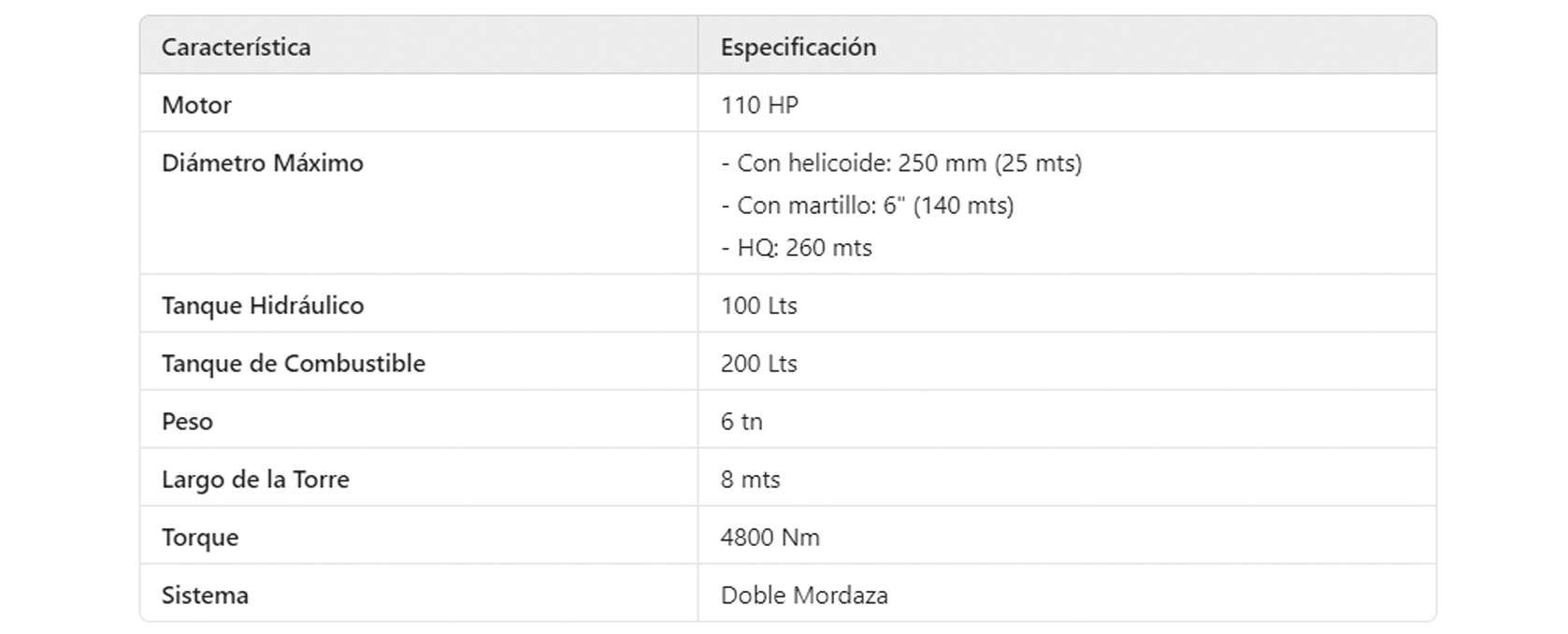Click the 4800 Nm value
This screenshot has height=634, width=1568.
coord(770,538)
